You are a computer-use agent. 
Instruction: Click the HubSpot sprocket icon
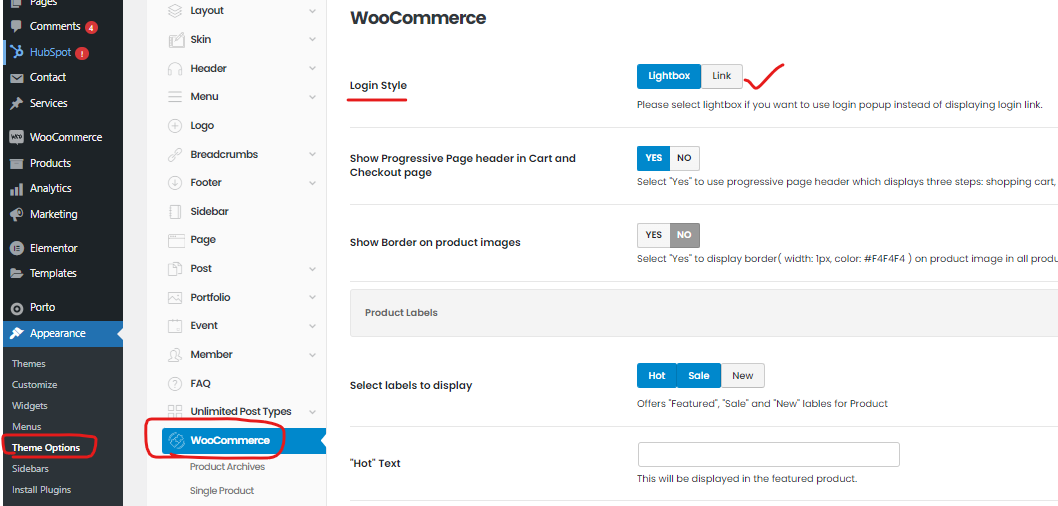pyautogui.click(x=17, y=52)
